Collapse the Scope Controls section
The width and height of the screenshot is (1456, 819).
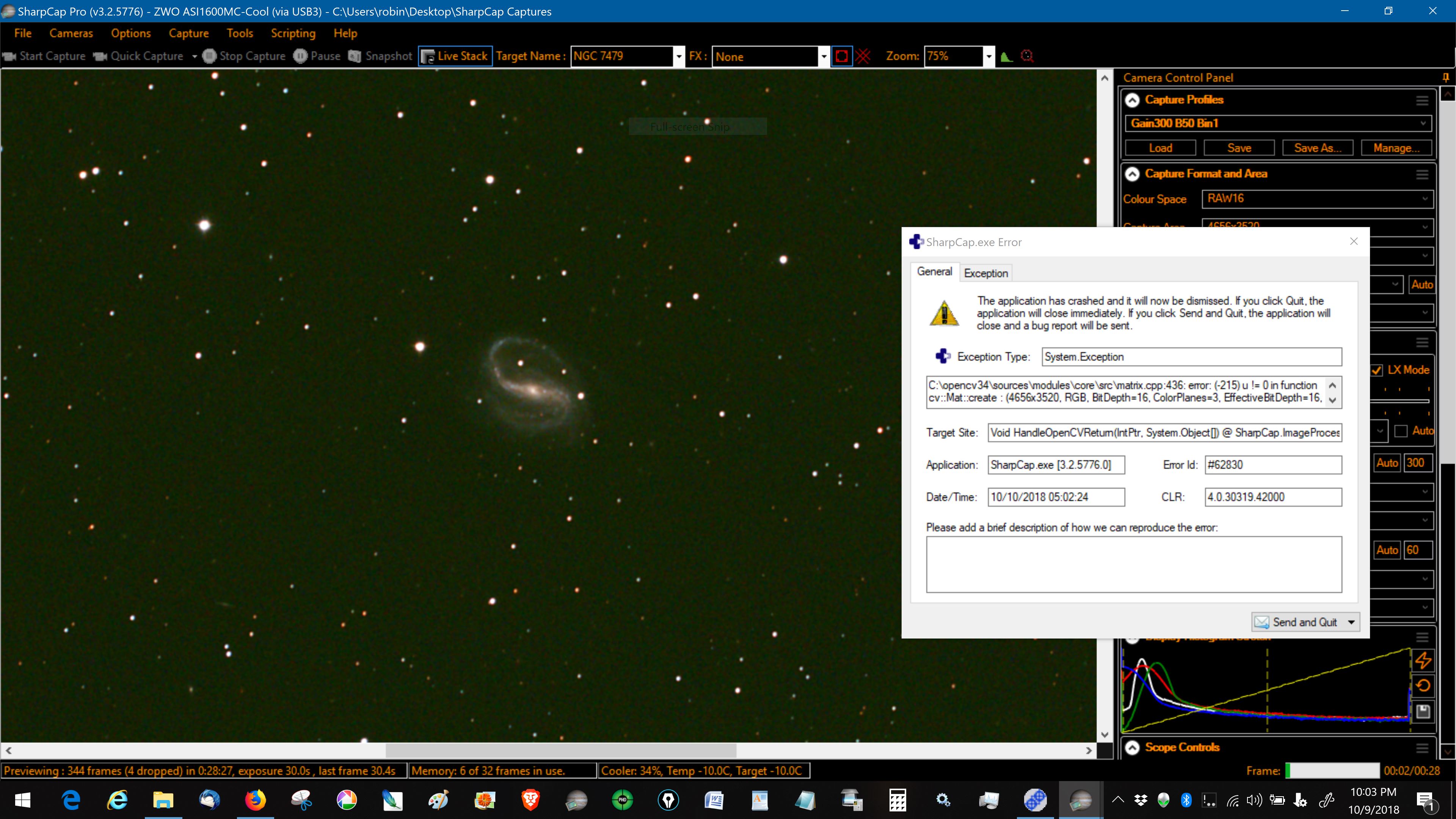[1132, 748]
